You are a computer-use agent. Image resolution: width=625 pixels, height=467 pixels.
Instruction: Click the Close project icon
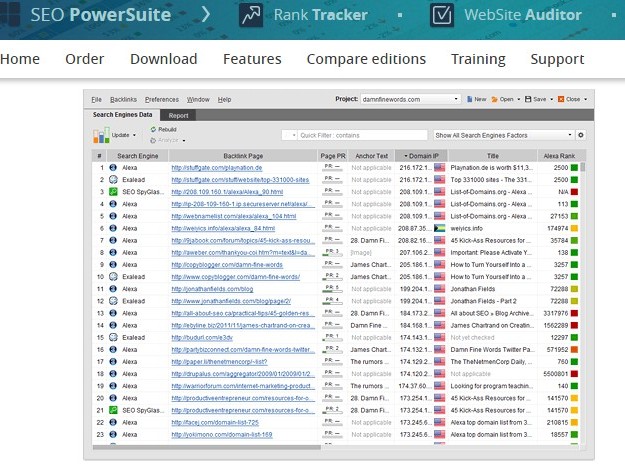pos(561,99)
